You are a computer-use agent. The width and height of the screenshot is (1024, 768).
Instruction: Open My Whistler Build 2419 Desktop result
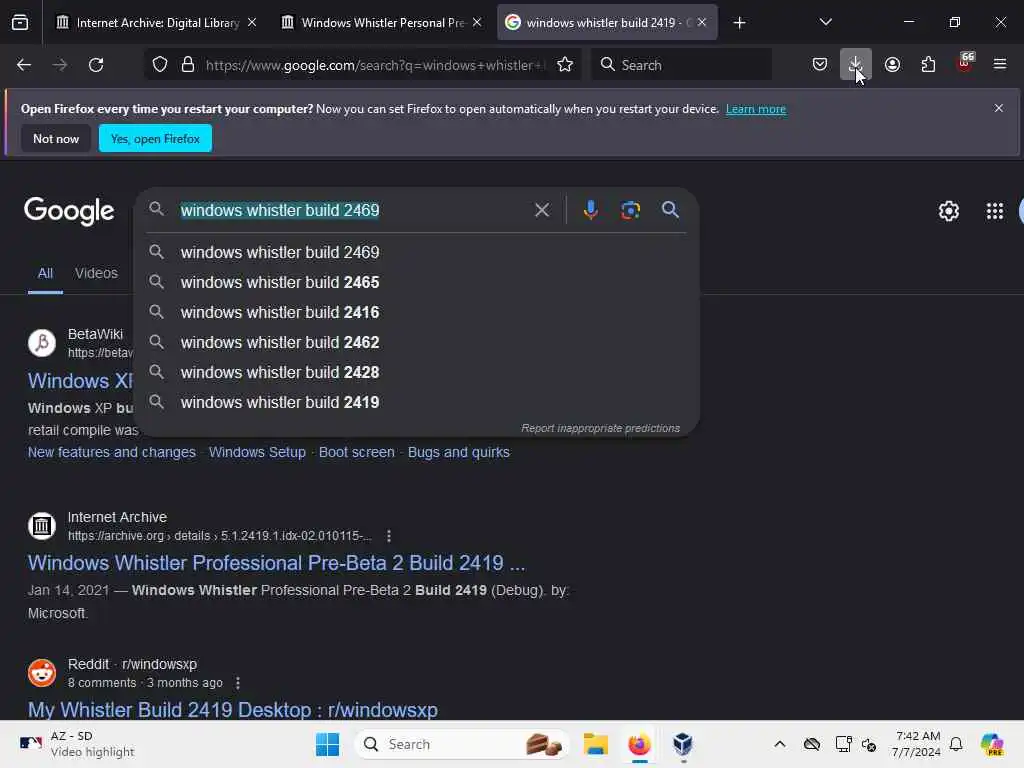(232, 710)
